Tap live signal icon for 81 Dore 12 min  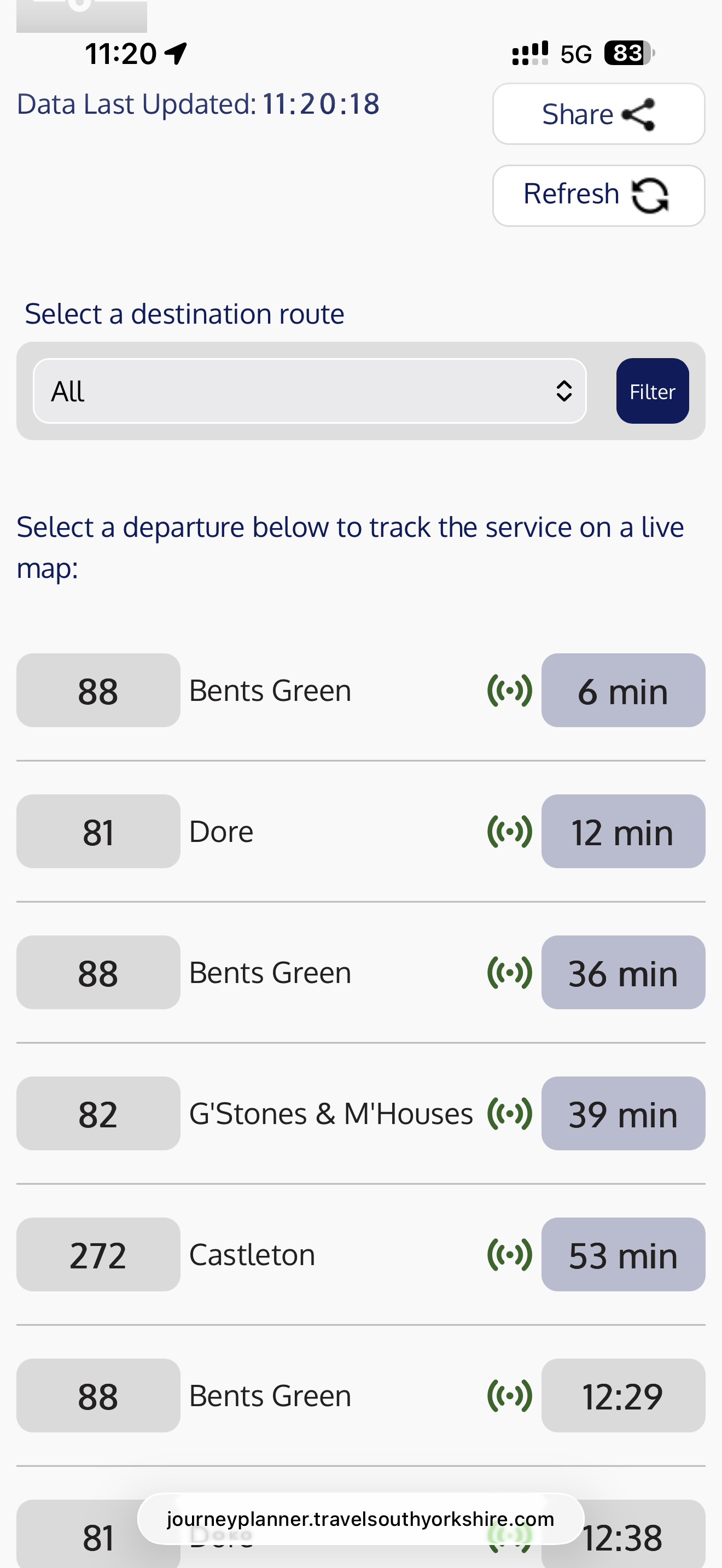pos(510,832)
